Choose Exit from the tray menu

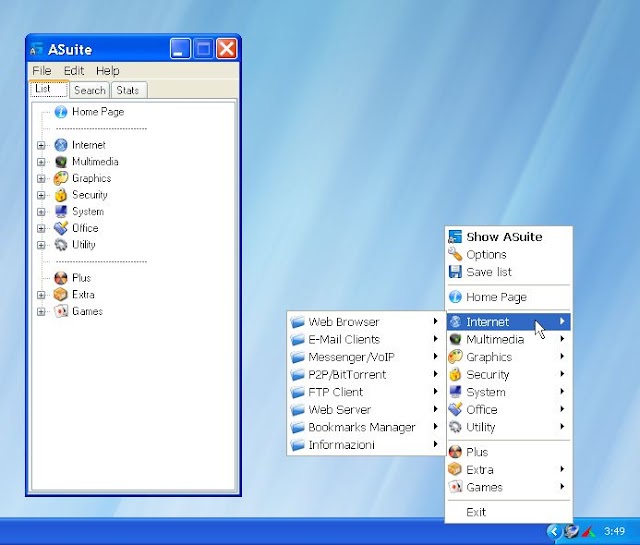coord(509,512)
